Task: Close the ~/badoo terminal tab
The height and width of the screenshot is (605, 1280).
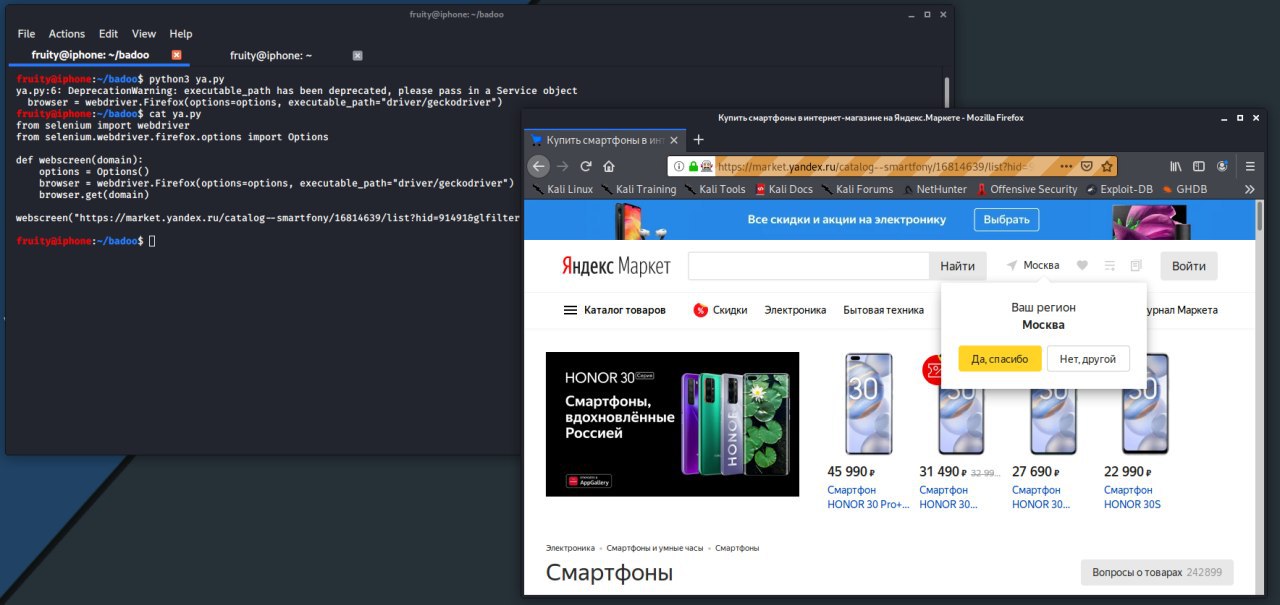Action: (x=177, y=55)
